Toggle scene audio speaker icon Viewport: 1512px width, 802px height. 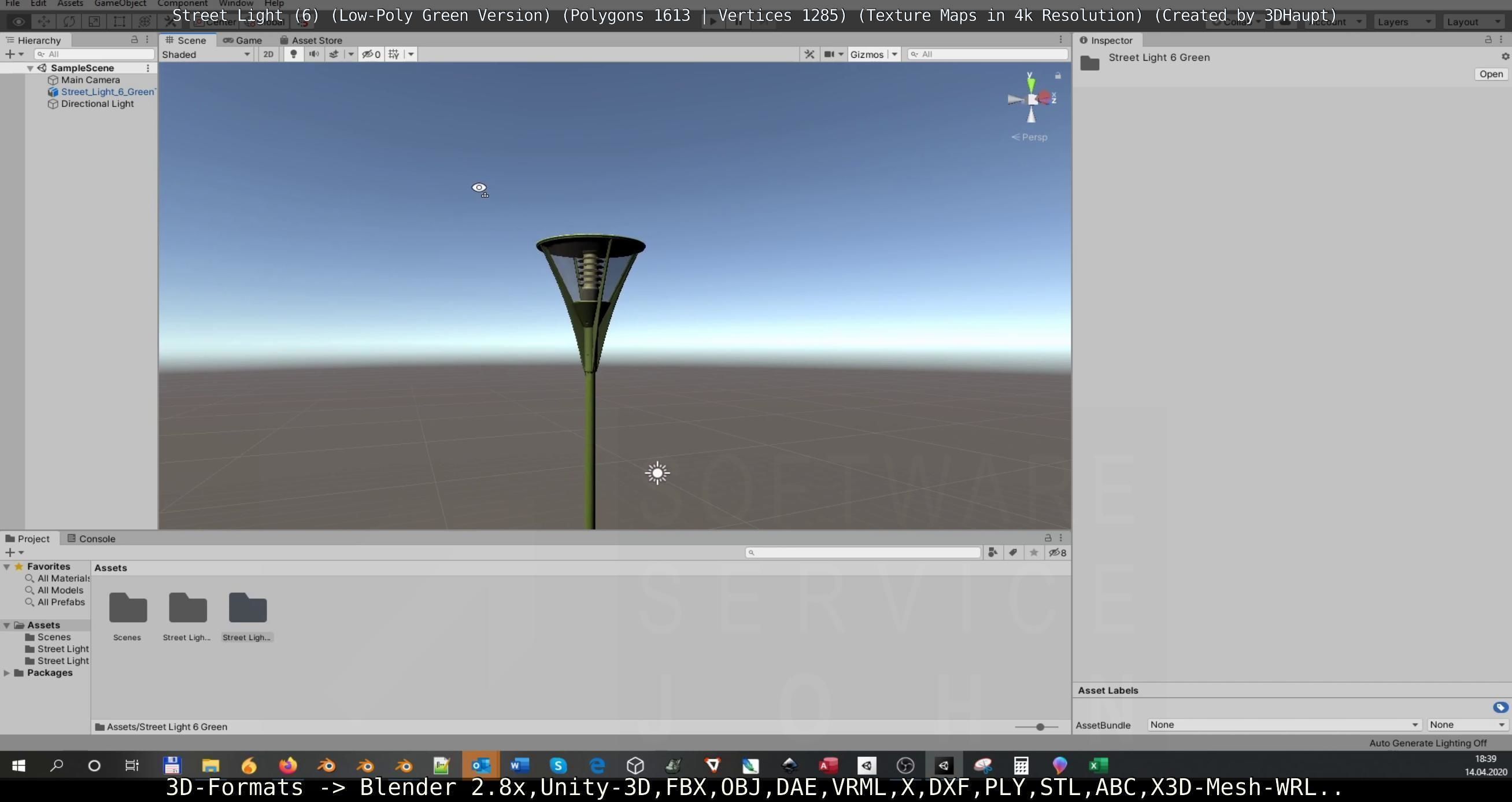click(314, 54)
